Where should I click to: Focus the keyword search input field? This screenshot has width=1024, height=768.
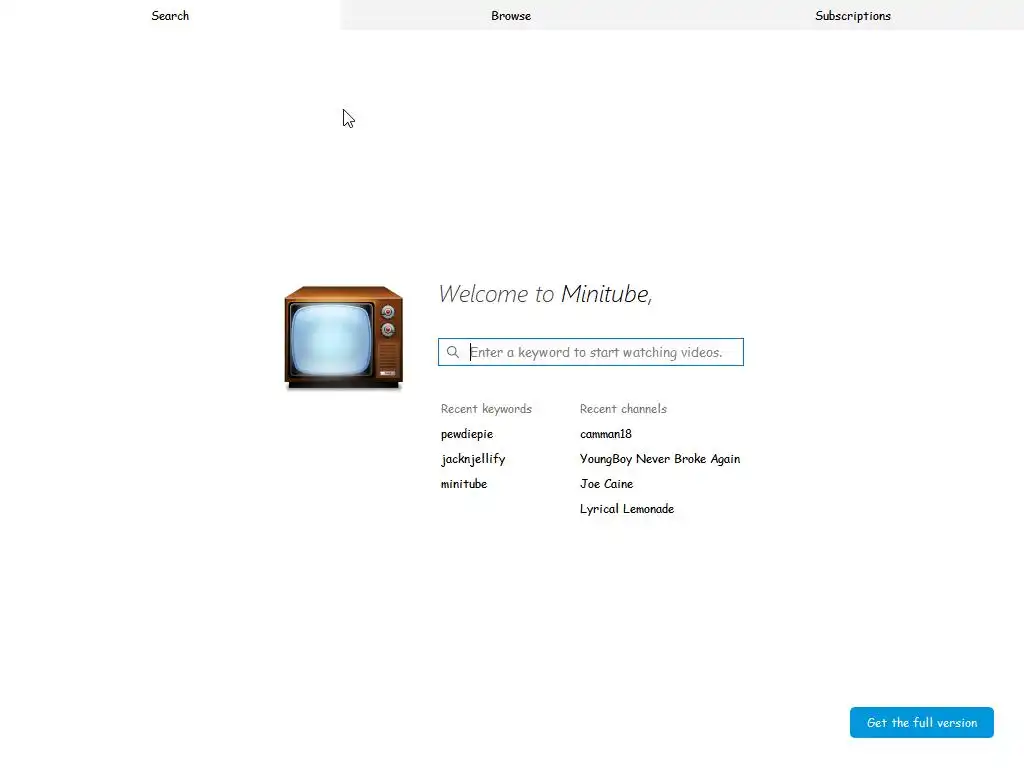point(590,352)
